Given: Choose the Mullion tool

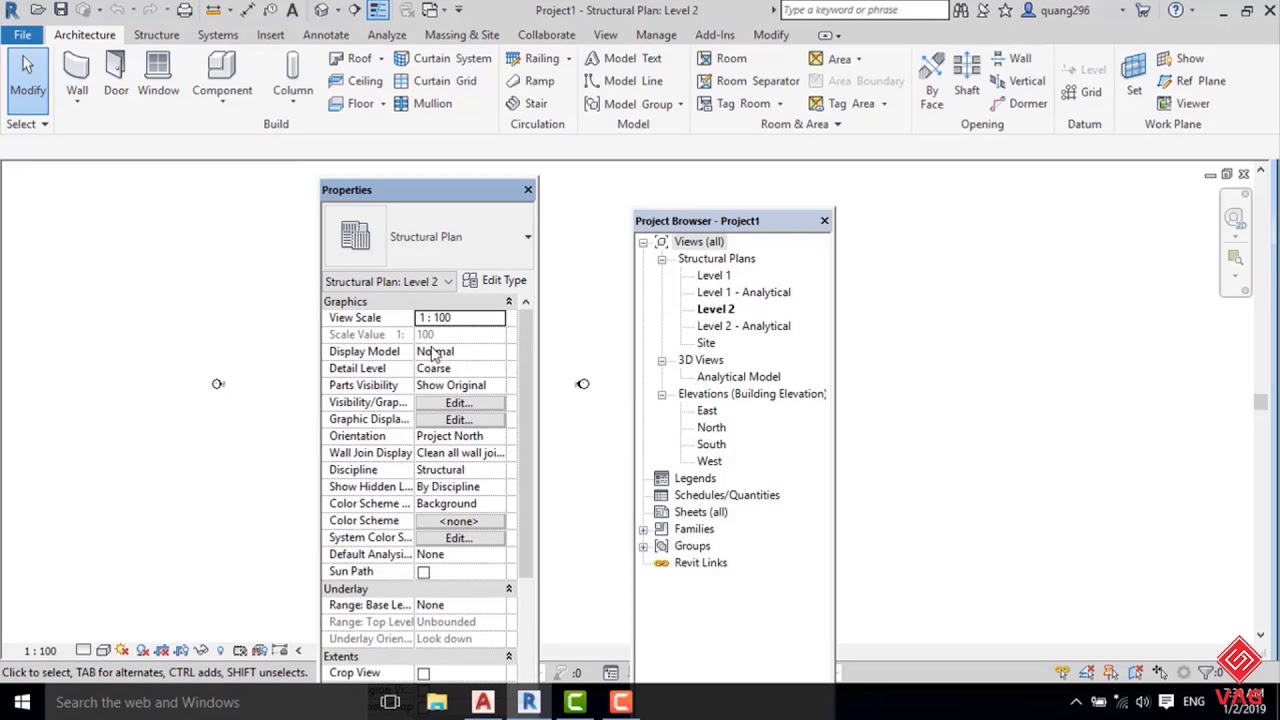Looking at the screenshot, I should [x=423, y=103].
